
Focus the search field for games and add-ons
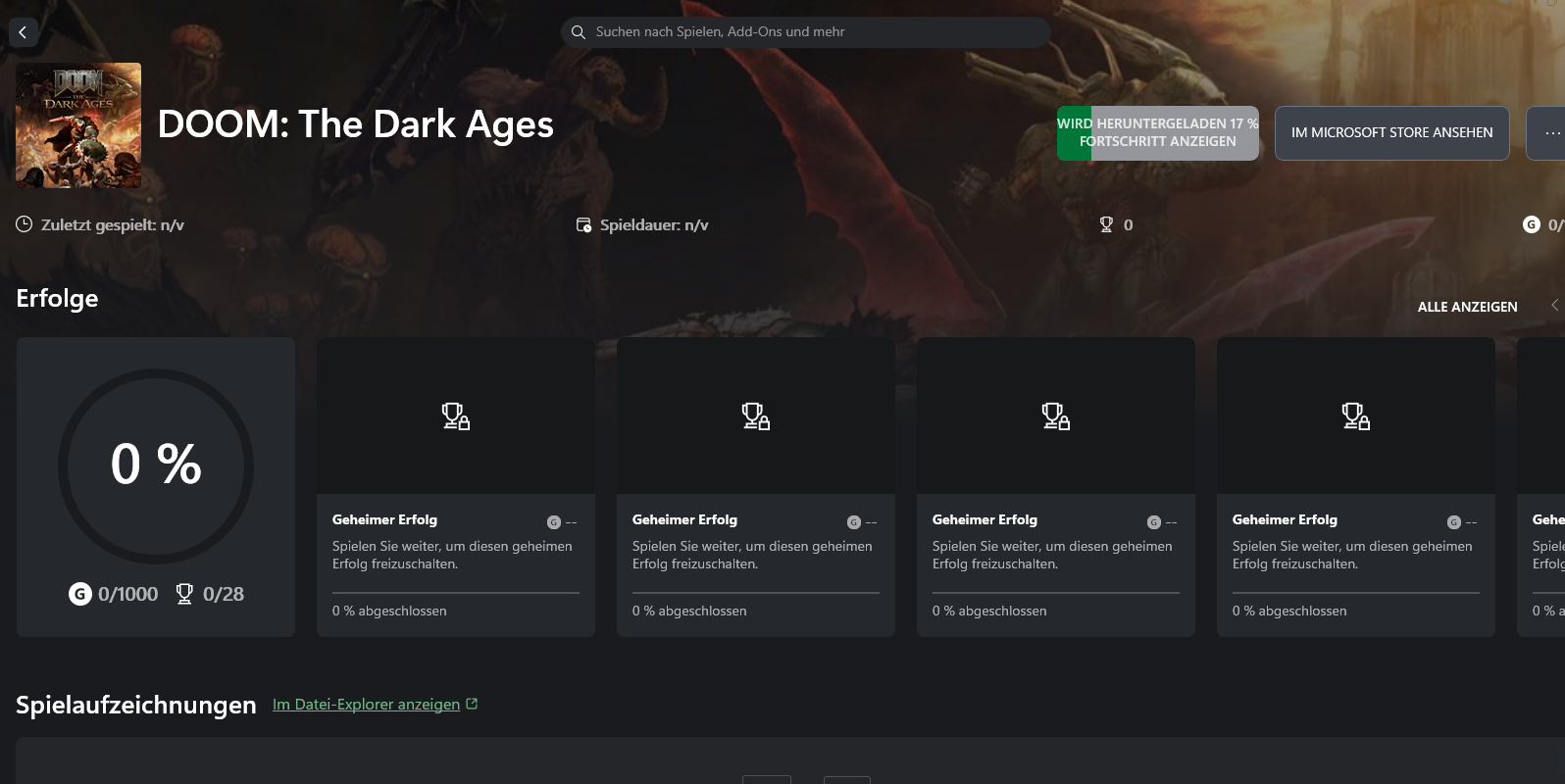805,32
